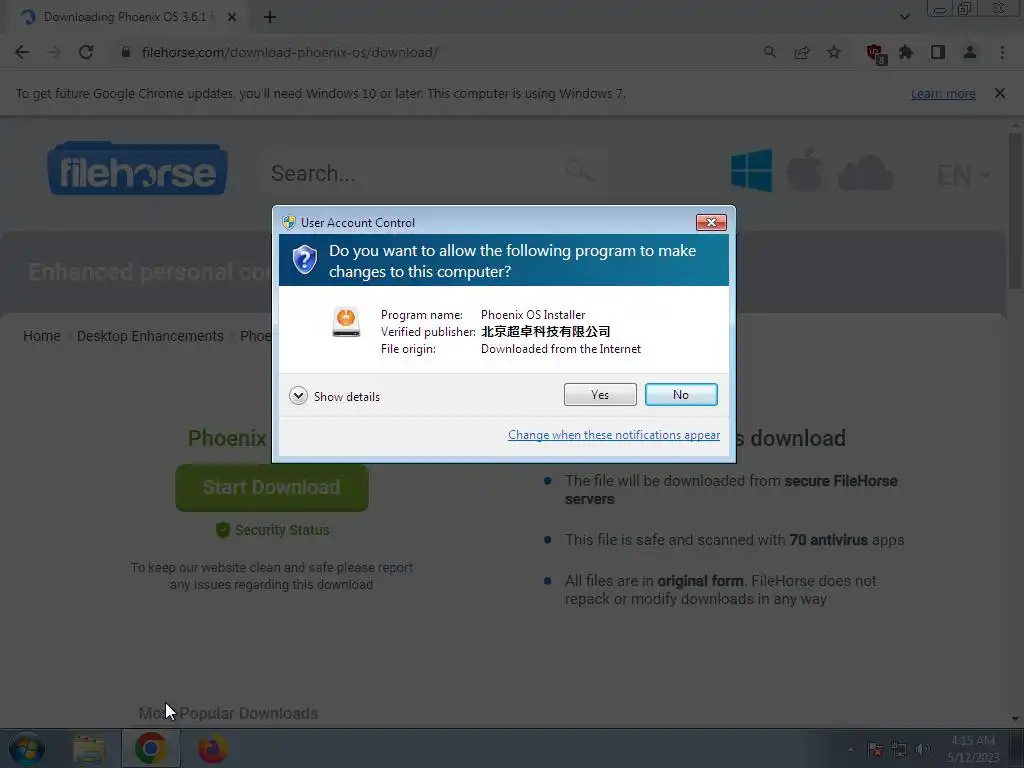Viewport: 1024px width, 768px height.
Task: Click the 70 antivirus apps text
Action: pyautogui.click(x=846, y=540)
